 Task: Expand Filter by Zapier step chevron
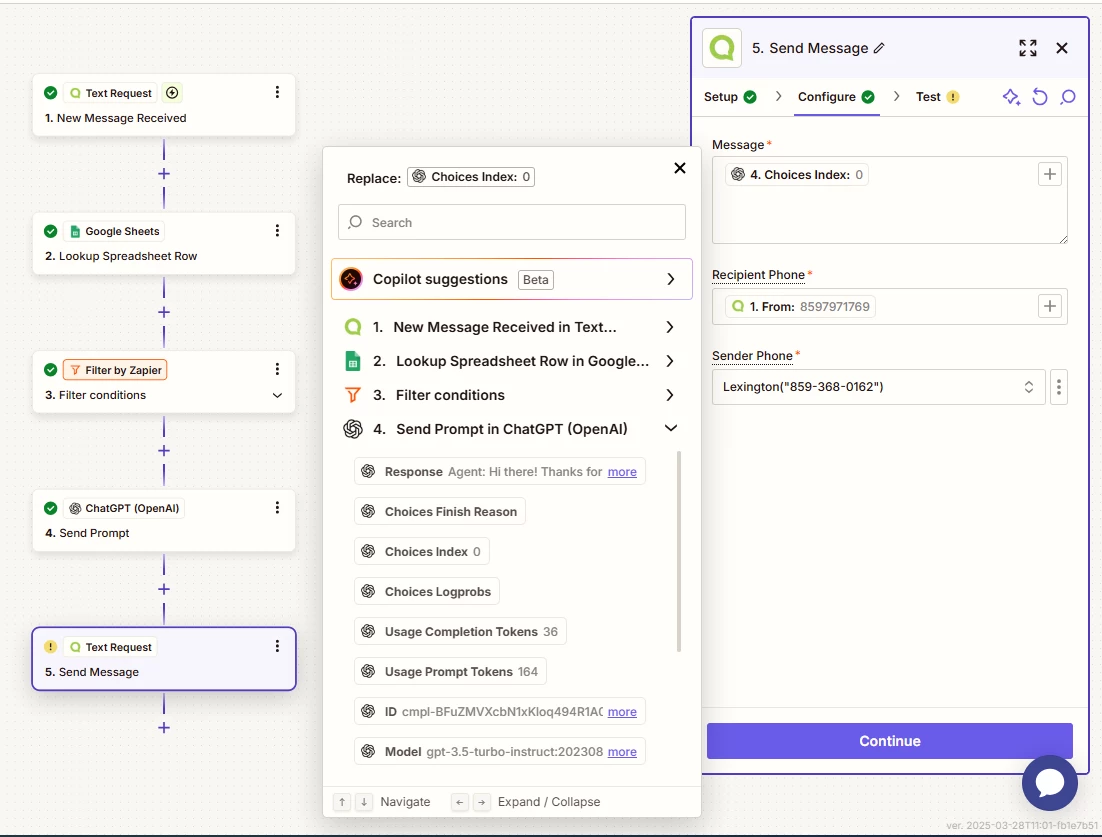click(278, 395)
